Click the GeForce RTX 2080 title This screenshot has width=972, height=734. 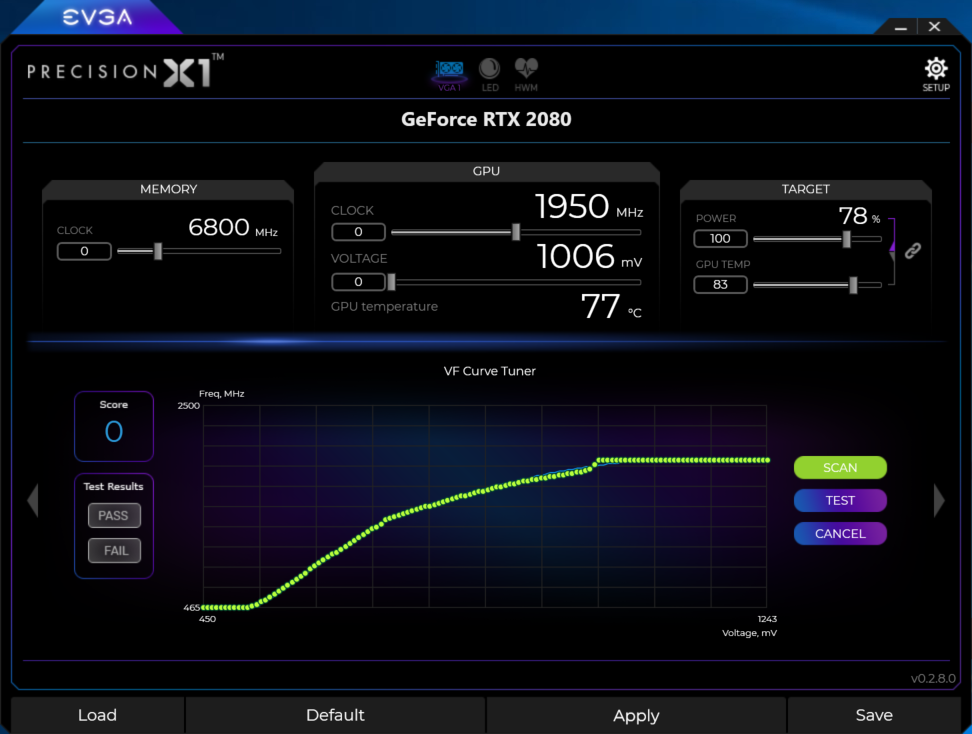(486, 119)
